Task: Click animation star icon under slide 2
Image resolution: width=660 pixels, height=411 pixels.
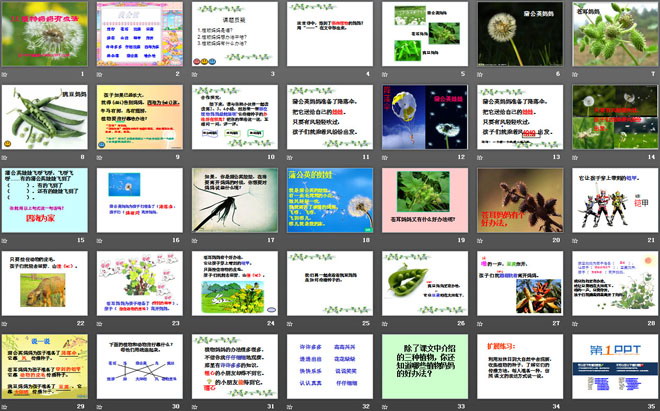Action: click(x=100, y=74)
